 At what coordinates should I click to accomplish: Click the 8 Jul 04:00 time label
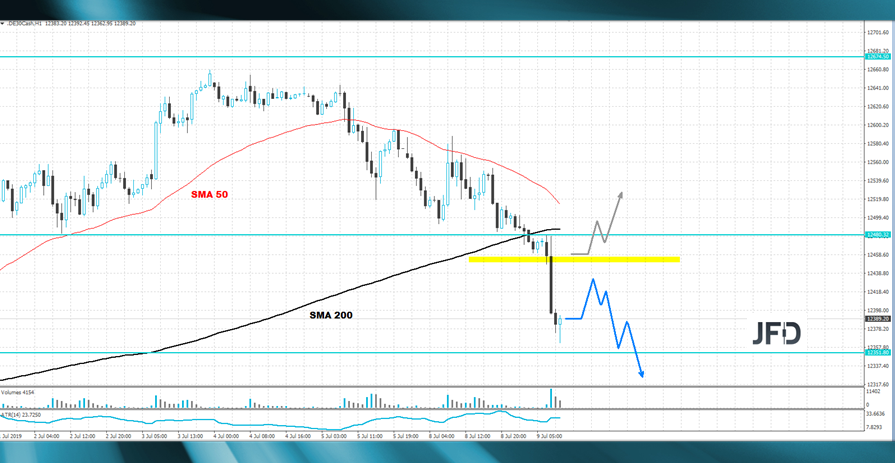point(441,436)
